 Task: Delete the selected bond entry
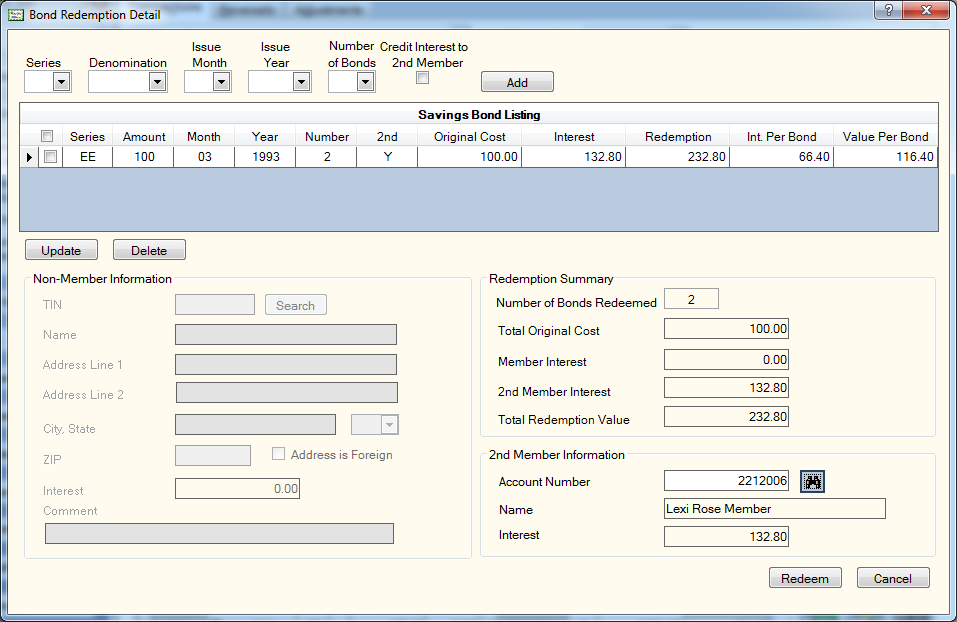149,250
